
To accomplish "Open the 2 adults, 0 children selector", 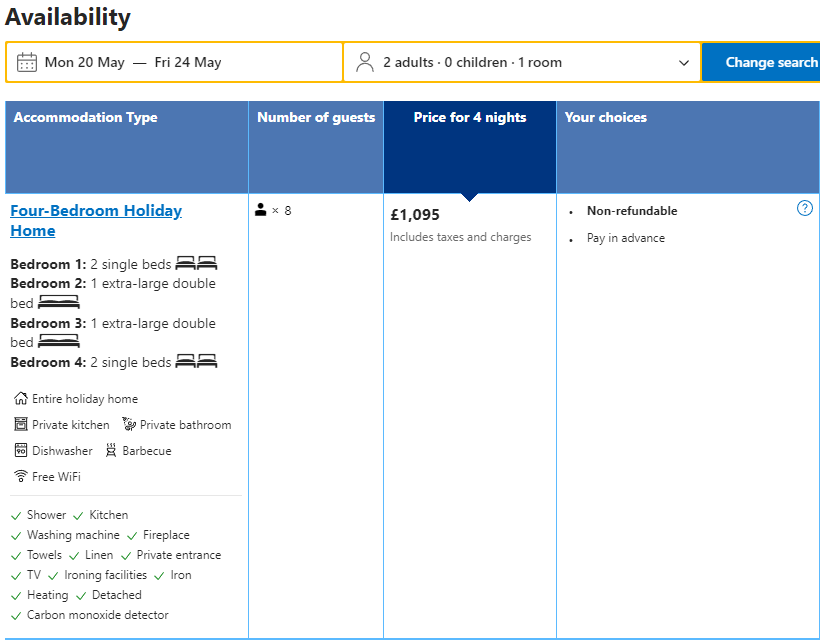I will point(472,62).
